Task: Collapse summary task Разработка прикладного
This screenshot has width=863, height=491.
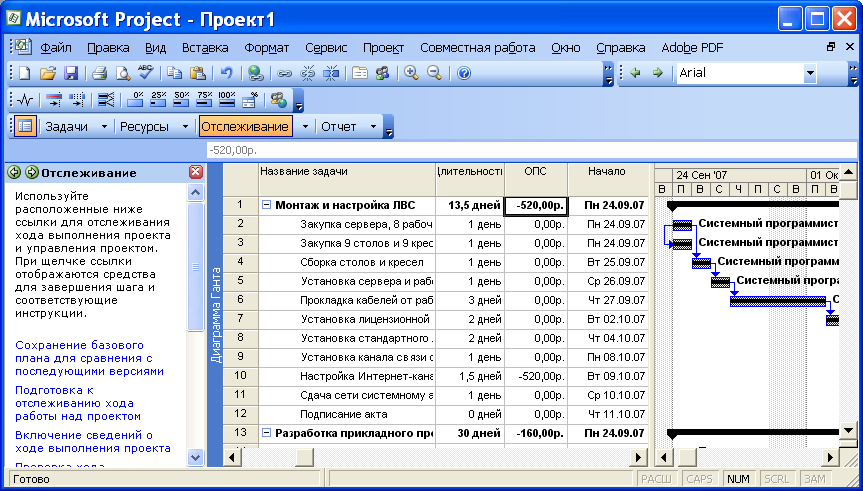Action: [266, 433]
